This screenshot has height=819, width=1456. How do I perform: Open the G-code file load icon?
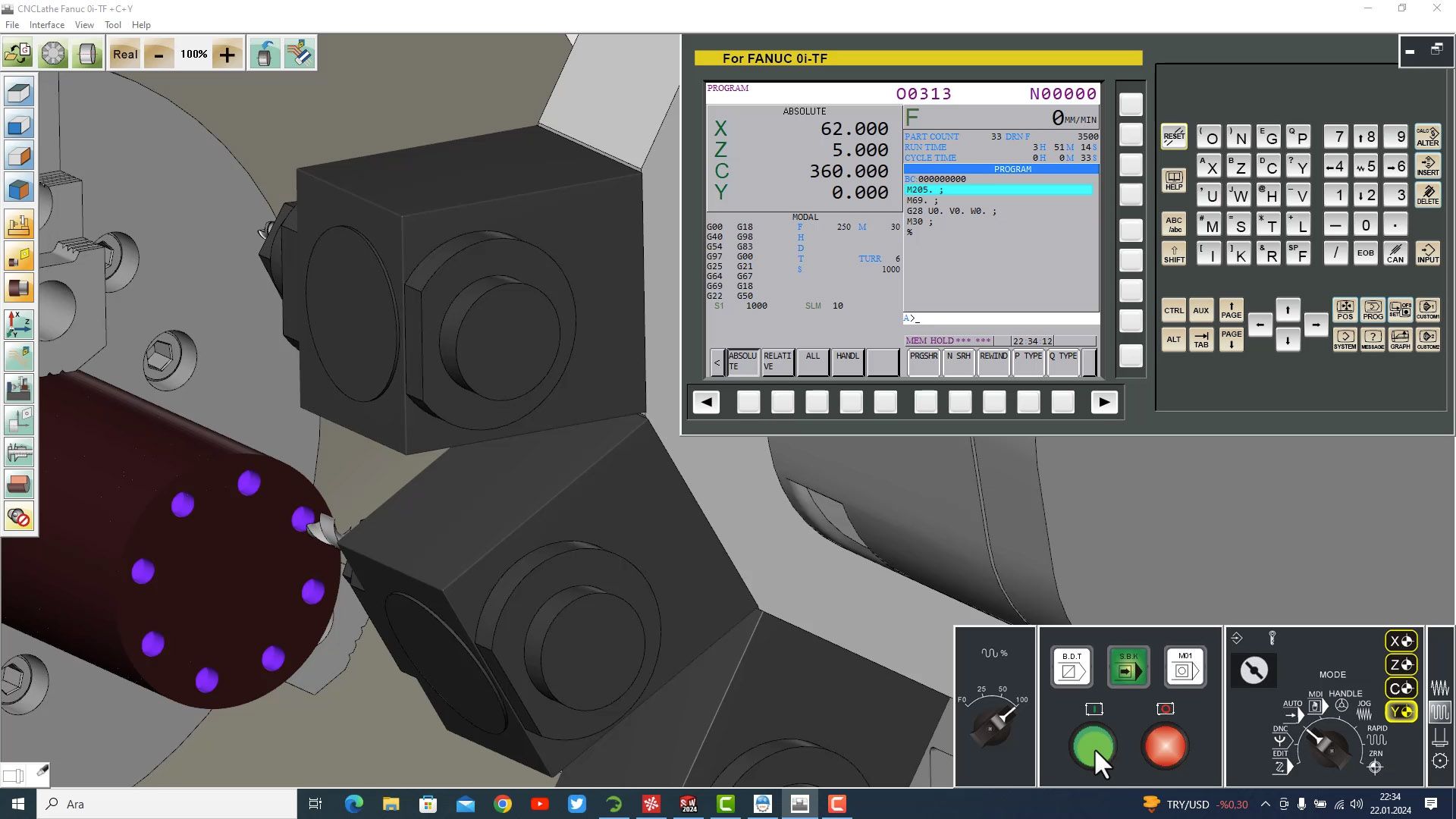(x=17, y=54)
